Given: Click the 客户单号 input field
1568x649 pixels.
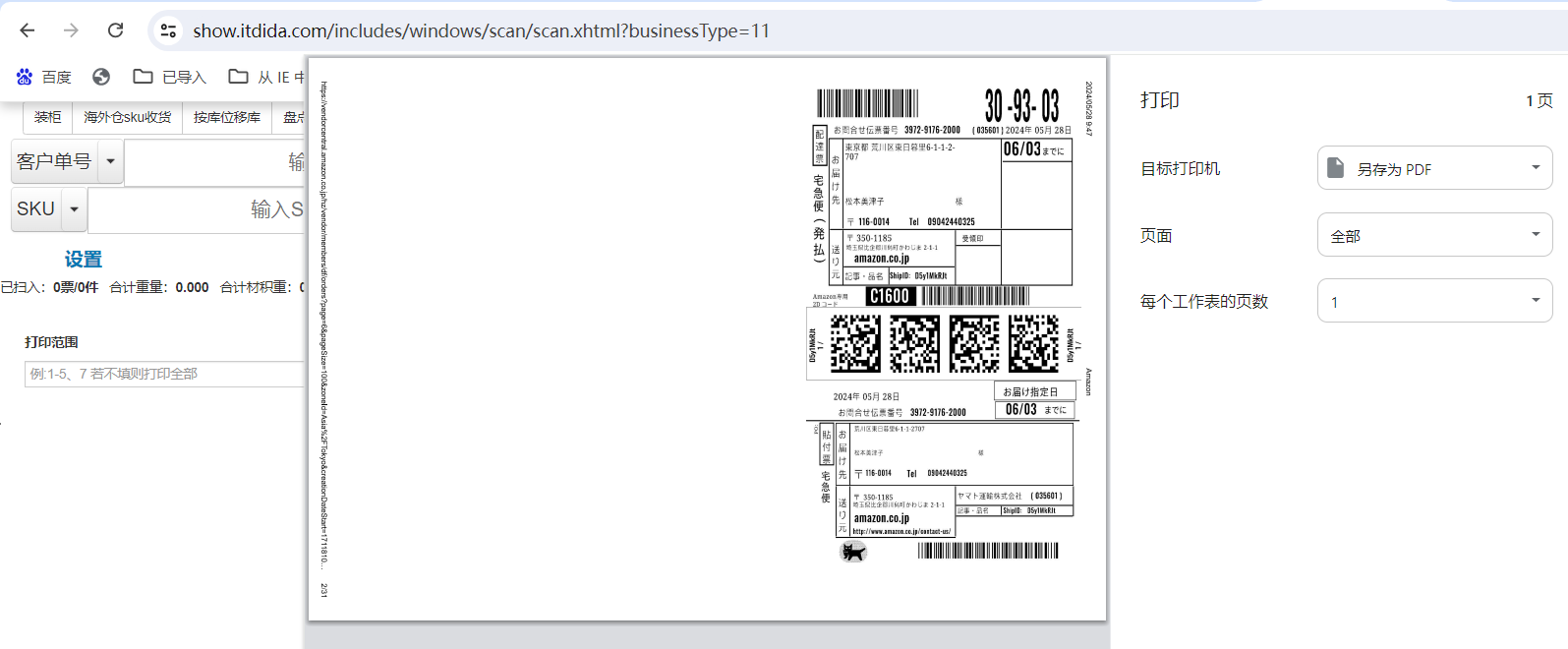Looking at the screenshot, I should [x=215, y=162].
